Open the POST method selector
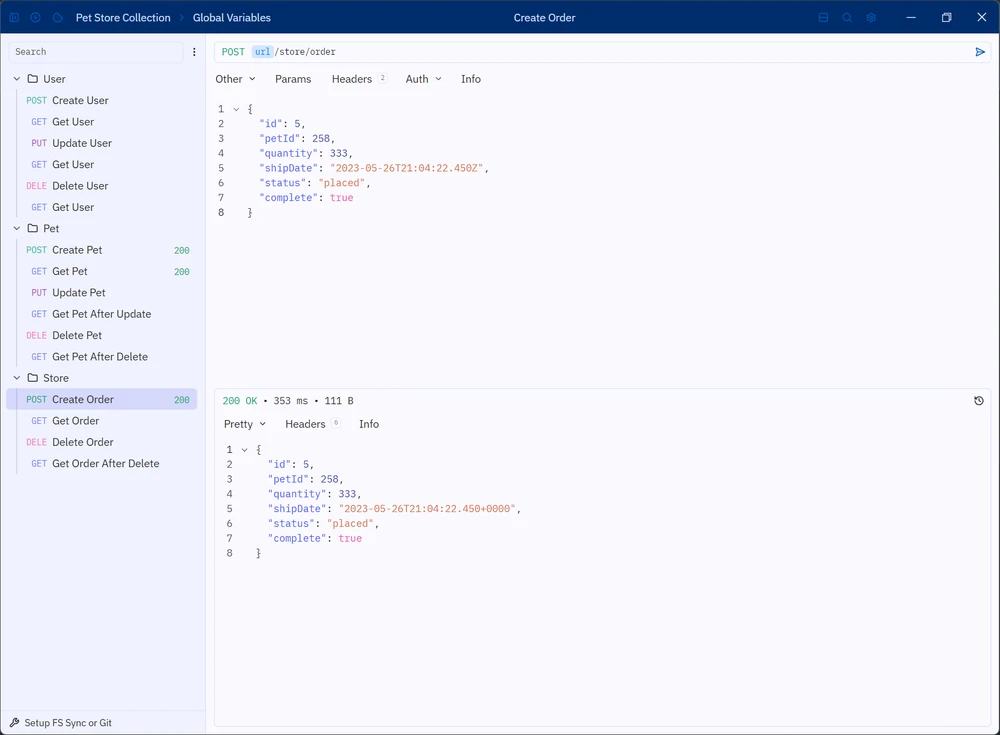 (233, 52)
